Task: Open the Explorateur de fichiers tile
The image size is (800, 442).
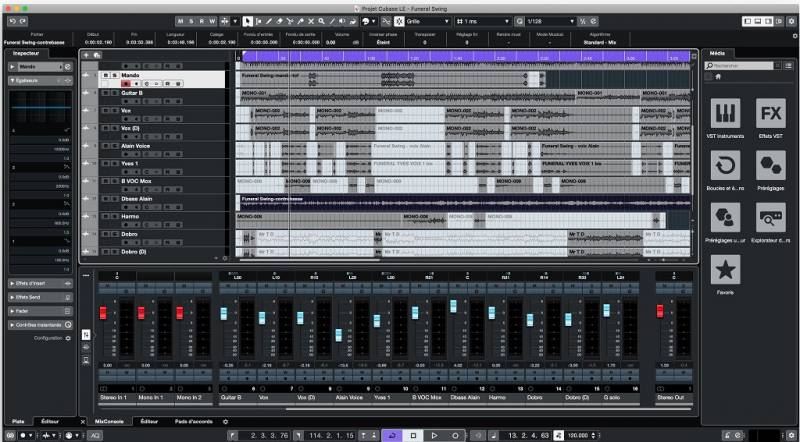Action: (770, 218)
